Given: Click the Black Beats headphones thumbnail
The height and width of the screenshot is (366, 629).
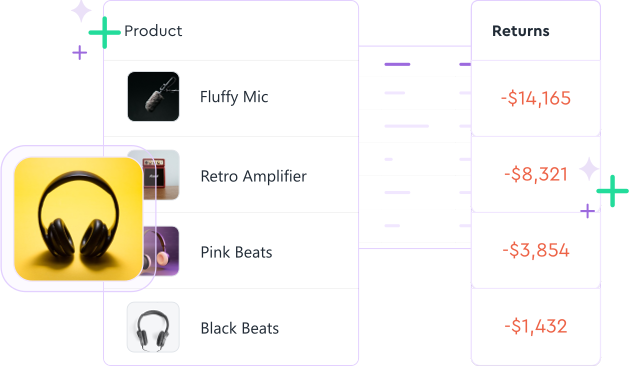Looking at the screenshot, I should (x=153, y=327).
